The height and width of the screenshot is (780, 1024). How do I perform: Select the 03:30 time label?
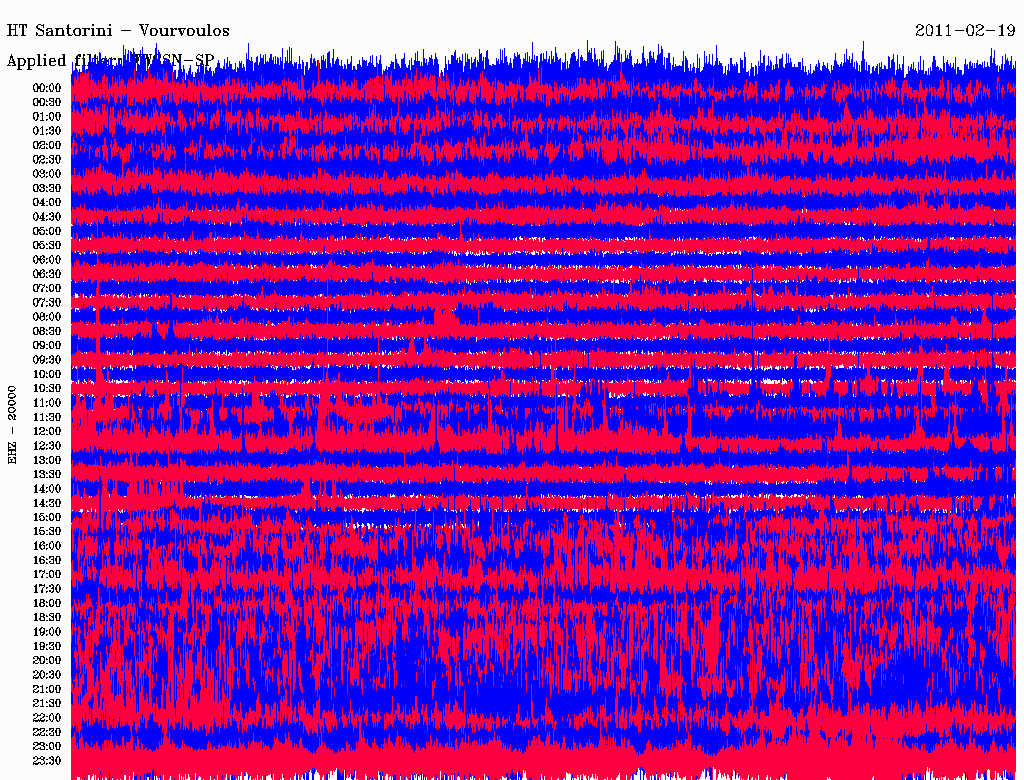[47, 188]
